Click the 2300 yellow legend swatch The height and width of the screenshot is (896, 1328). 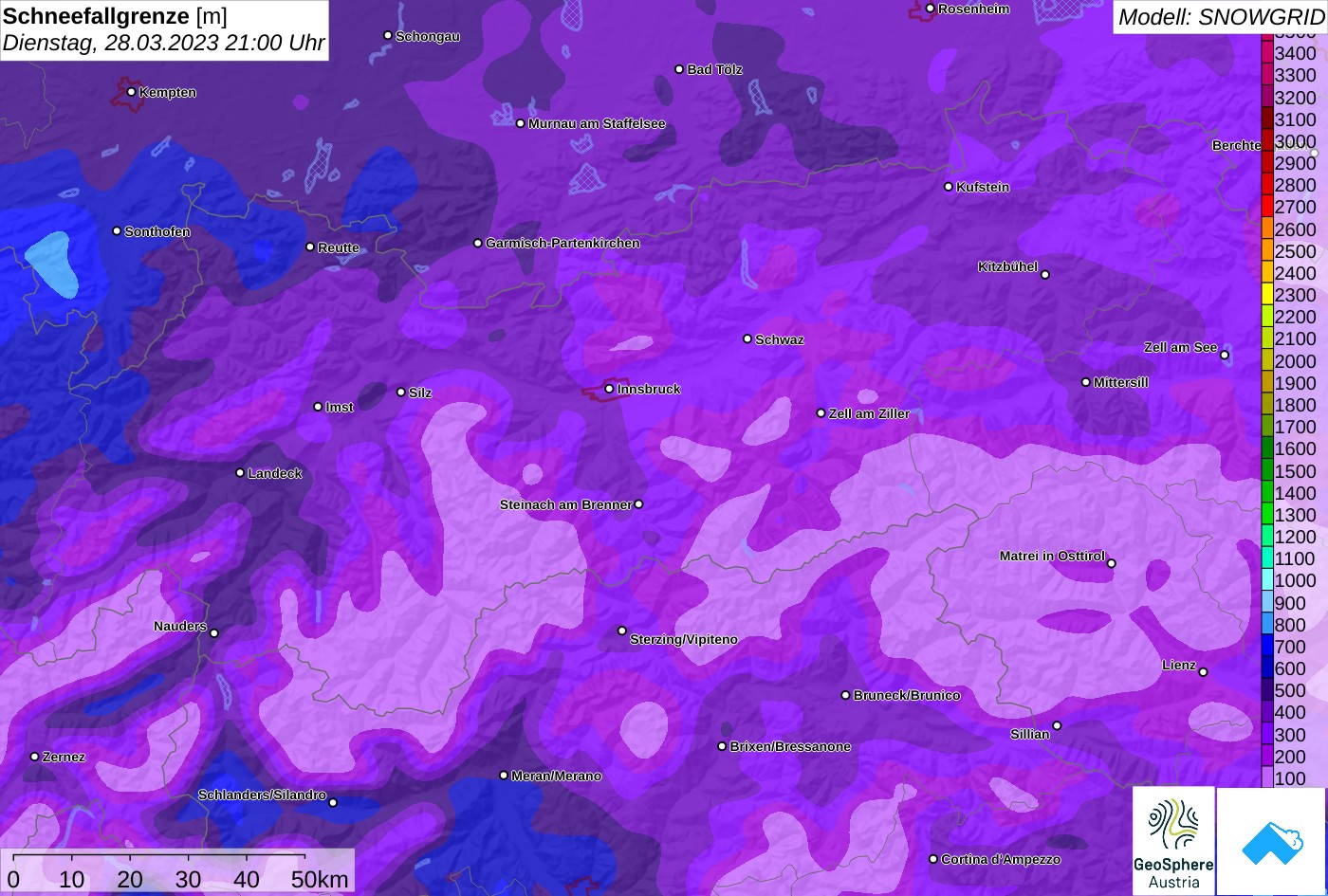coord(1266,295)
